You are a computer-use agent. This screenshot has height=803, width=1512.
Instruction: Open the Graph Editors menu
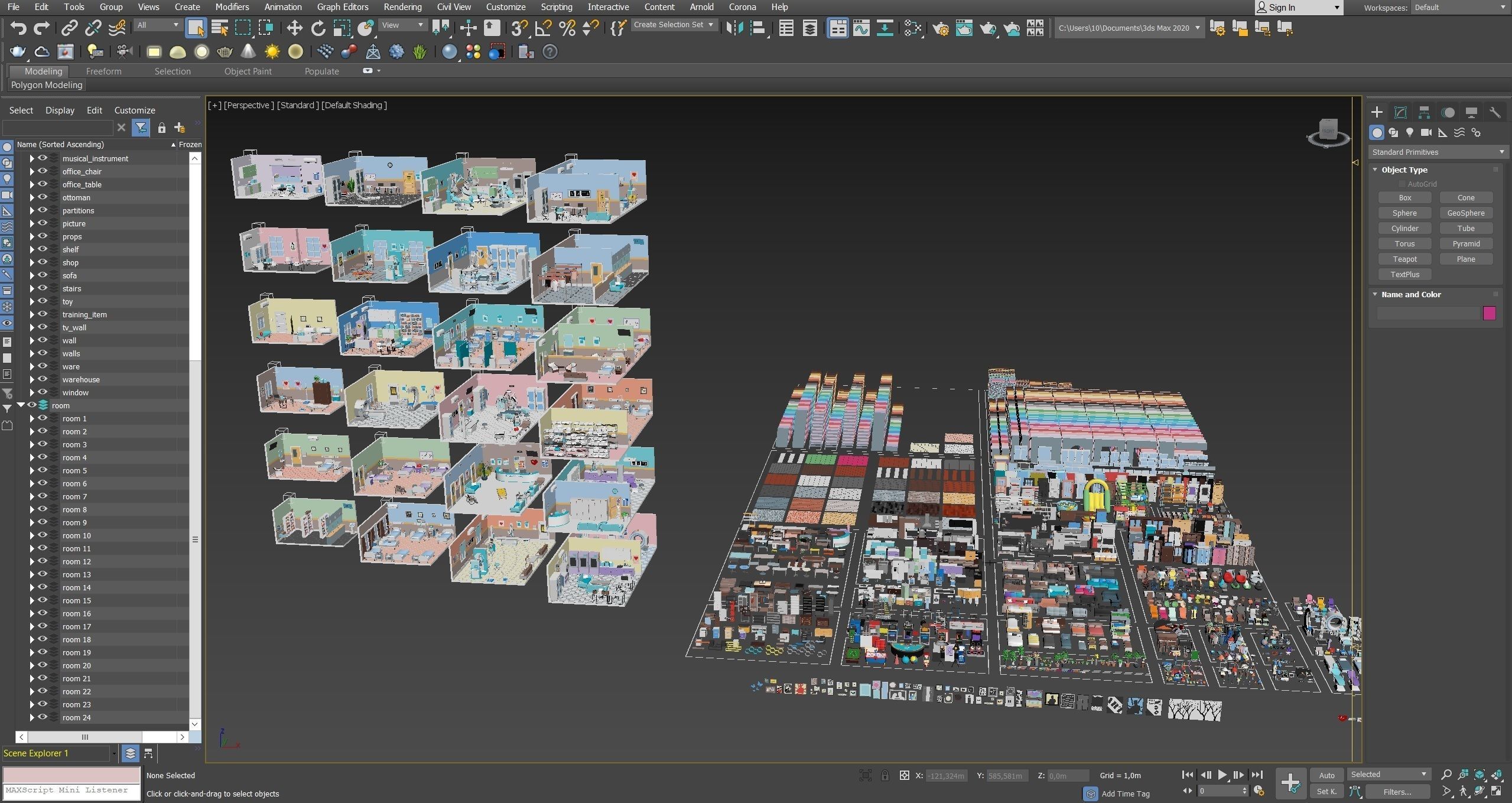click(x=343, y=7)
